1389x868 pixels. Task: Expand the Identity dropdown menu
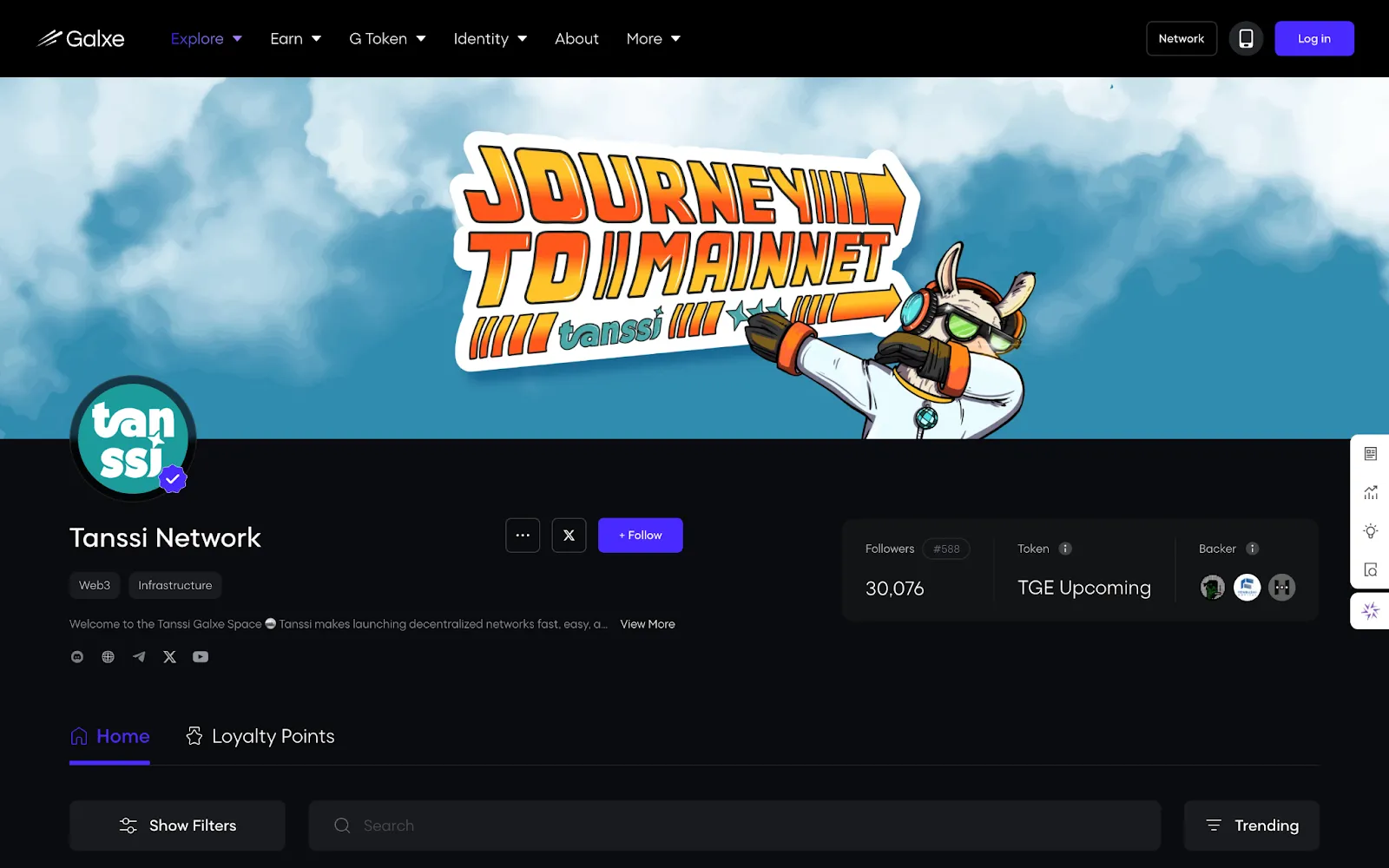pos(490,39)
